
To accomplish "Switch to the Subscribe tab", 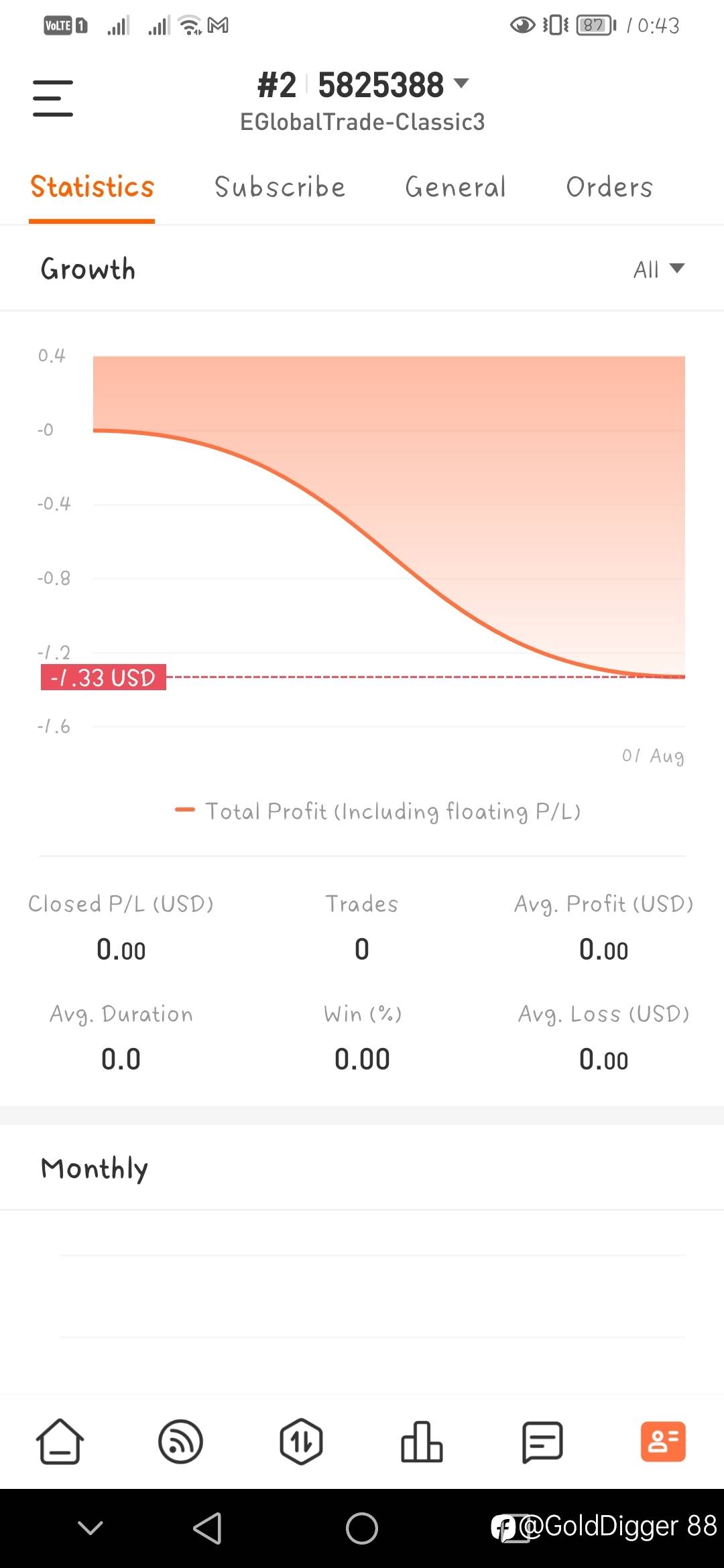I will click(280, 187).
